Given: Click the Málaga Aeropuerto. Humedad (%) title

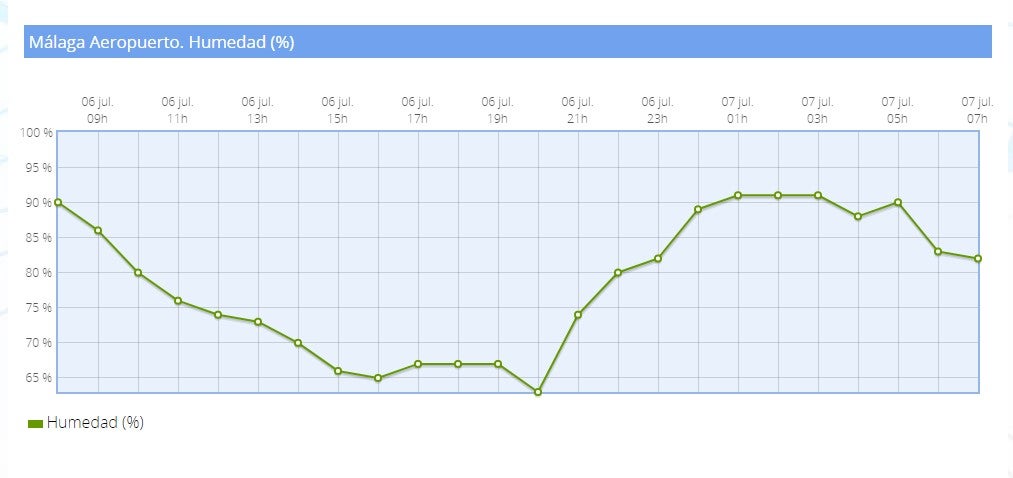Looking at the screenshot, I should tap(161, 42).
